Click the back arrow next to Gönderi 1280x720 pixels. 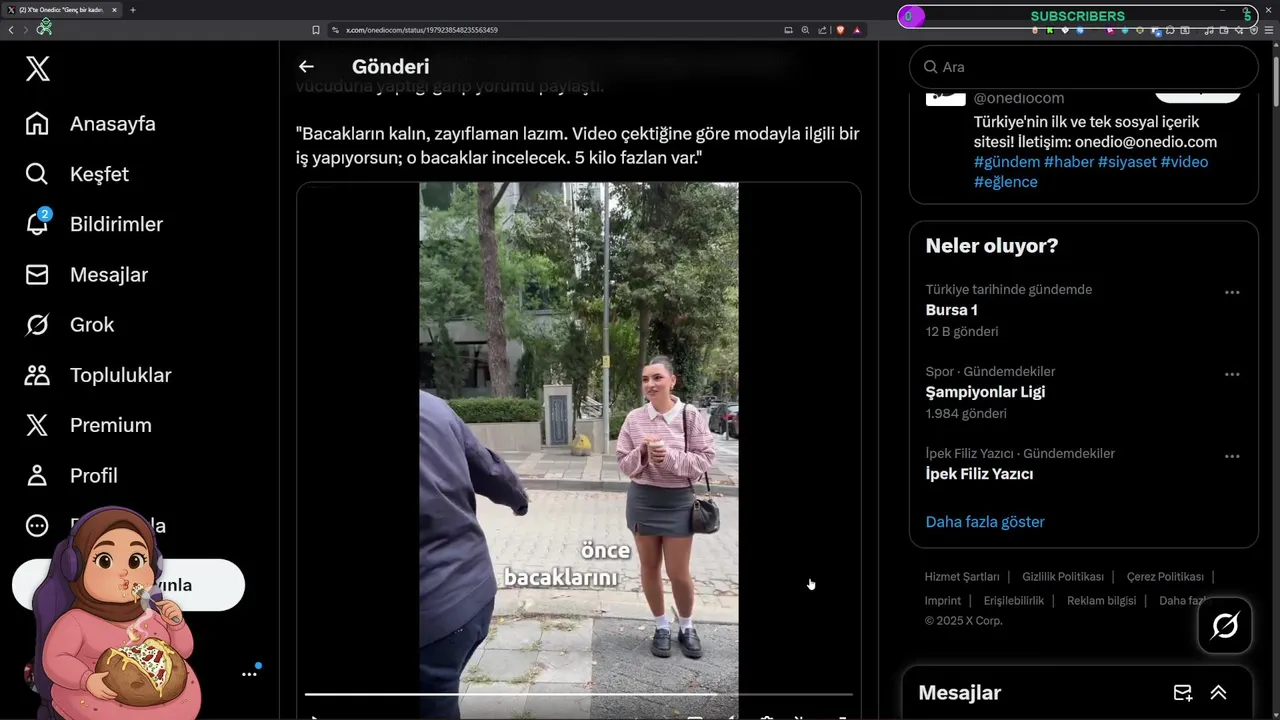(306, 66)
